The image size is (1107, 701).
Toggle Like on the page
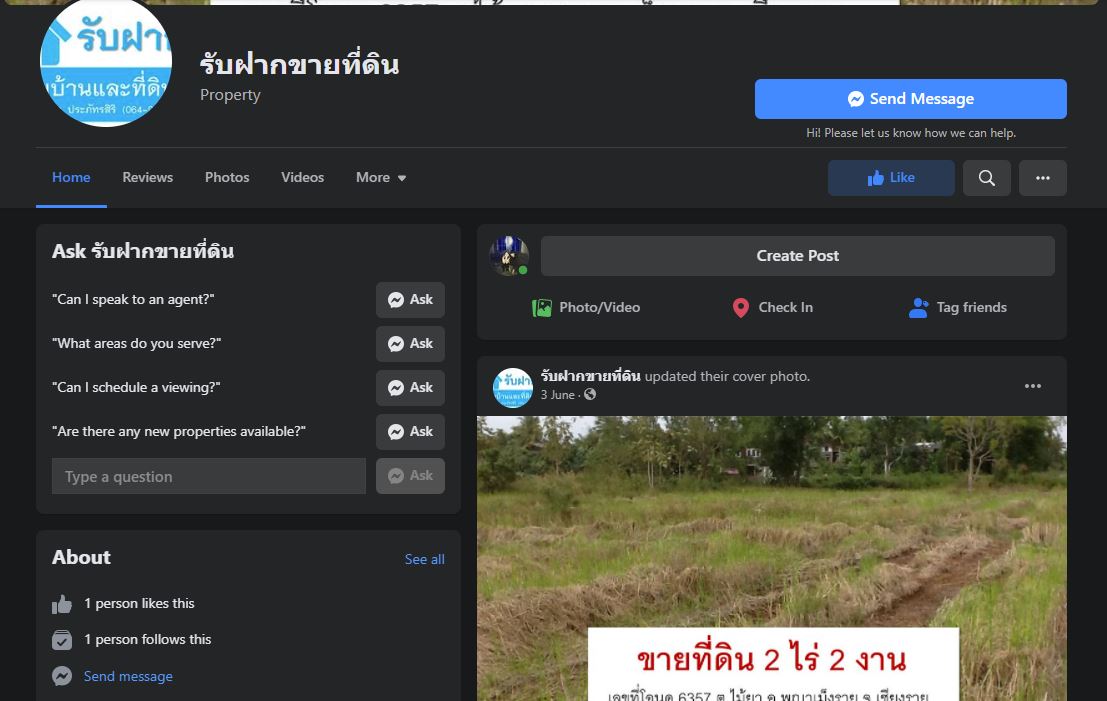pos(890,178)
